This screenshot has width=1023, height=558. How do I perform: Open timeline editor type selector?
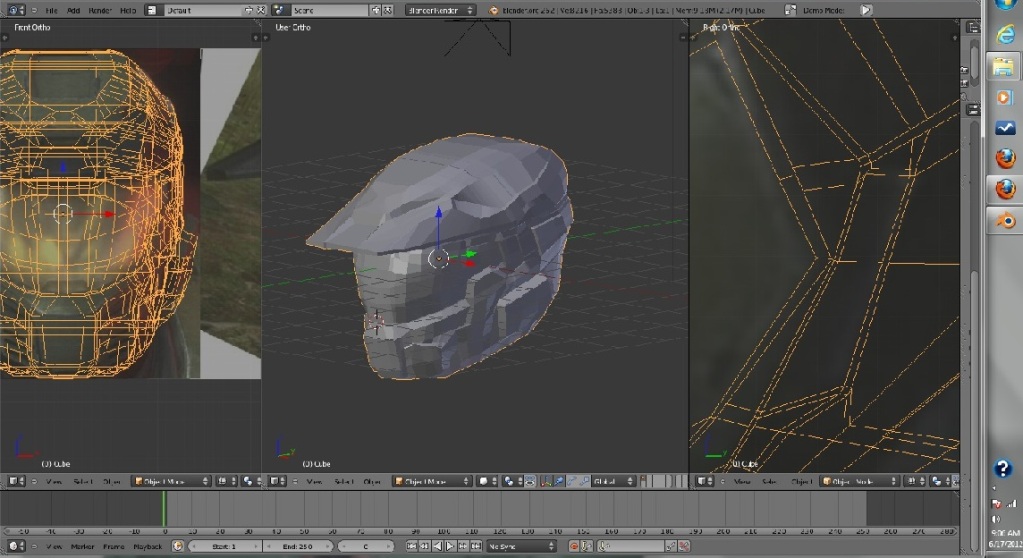point(16,546)
